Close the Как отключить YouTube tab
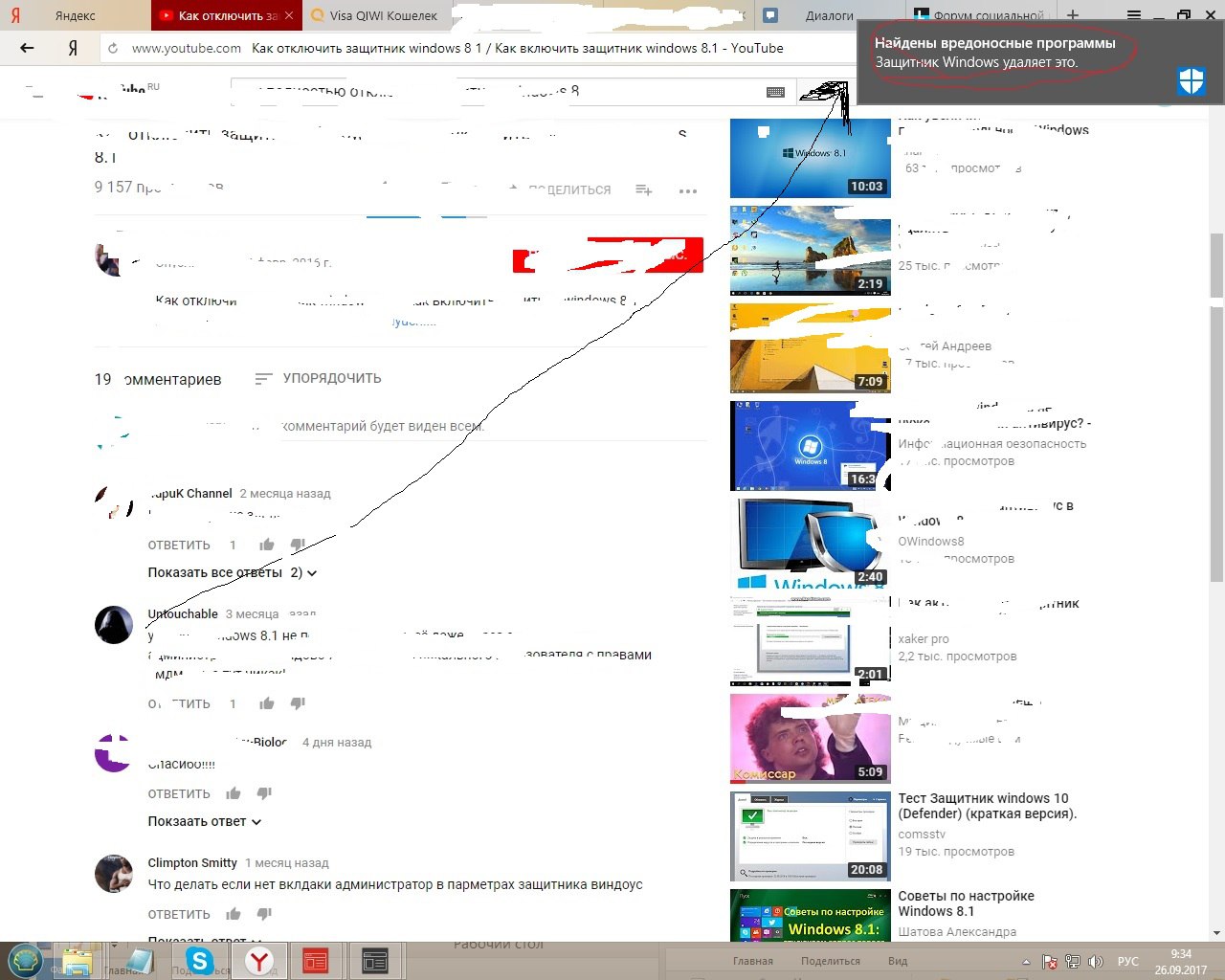 (x=290, y=15)
